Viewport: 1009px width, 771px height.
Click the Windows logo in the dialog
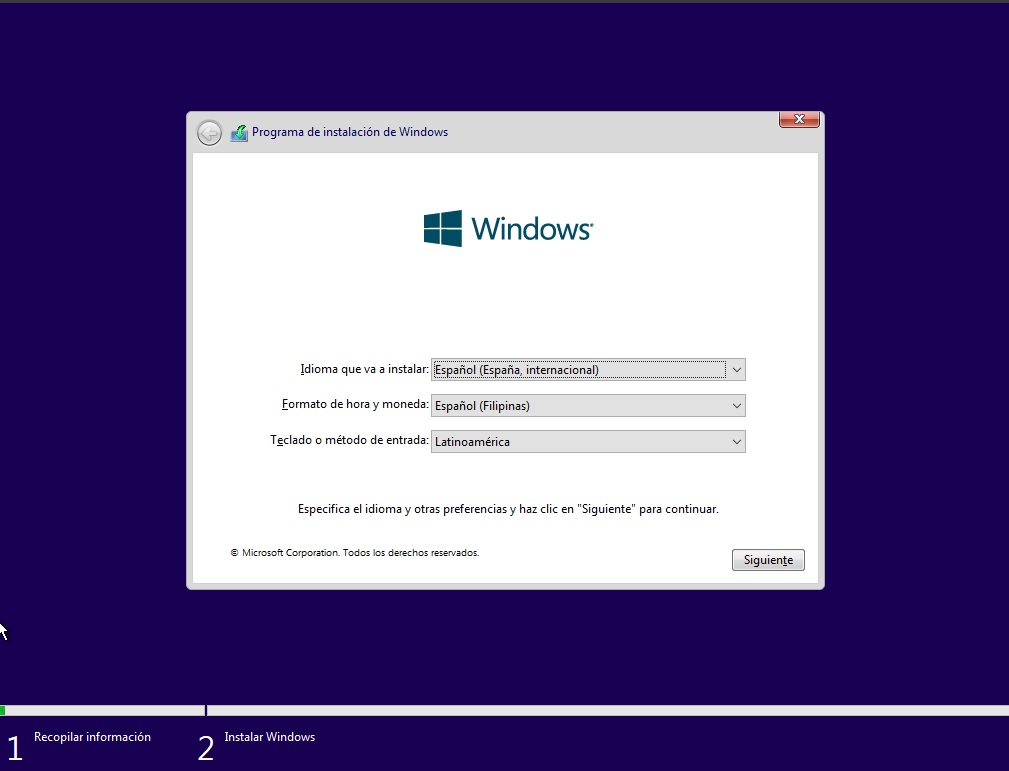click(x=508, y=228)
